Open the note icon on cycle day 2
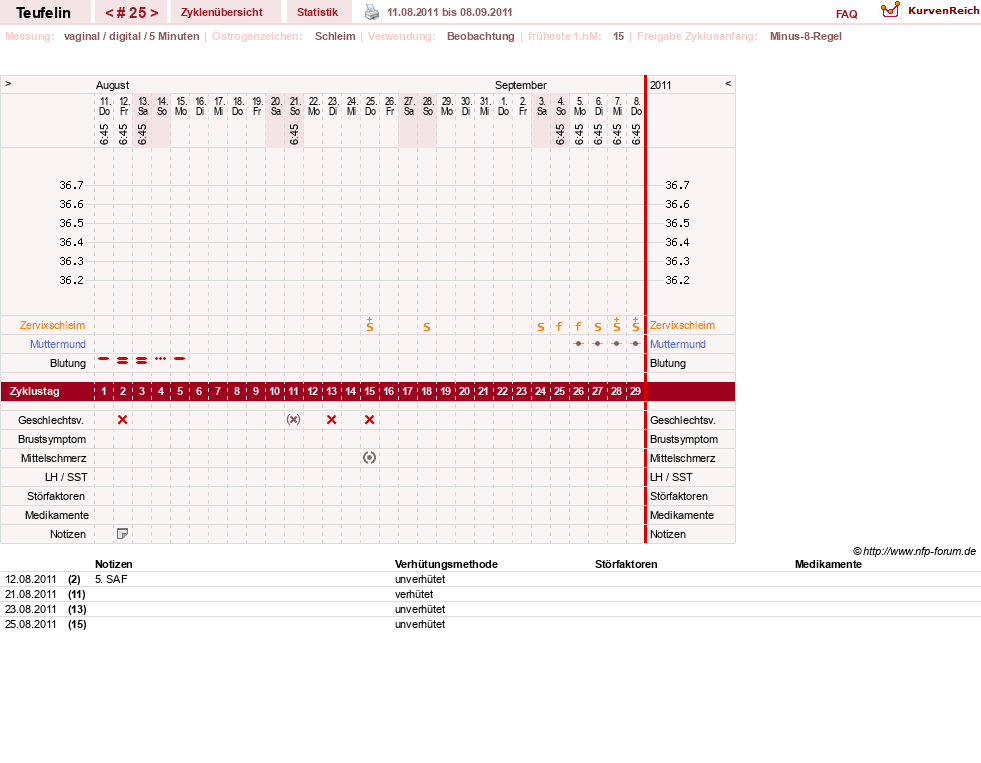The image size is (981, 763). coord(123,533)
